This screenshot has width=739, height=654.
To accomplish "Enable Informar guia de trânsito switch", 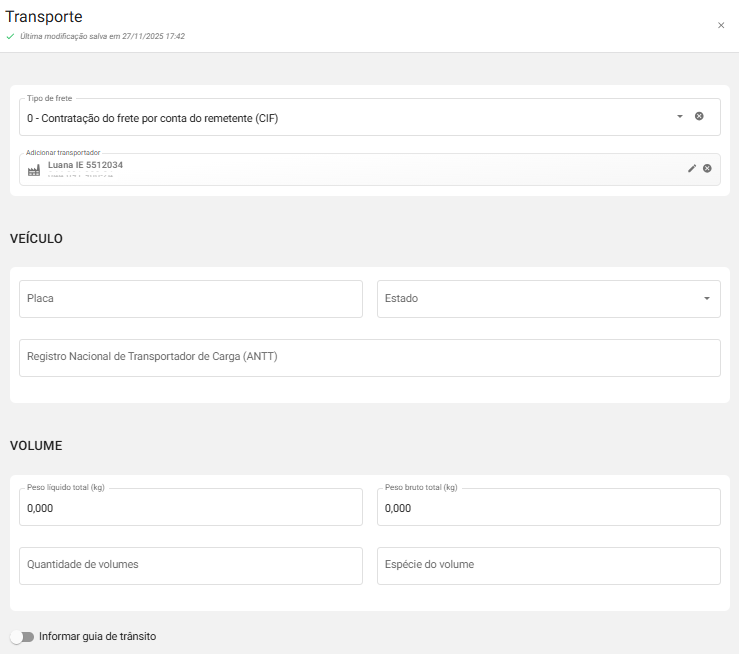I will 22,637.
